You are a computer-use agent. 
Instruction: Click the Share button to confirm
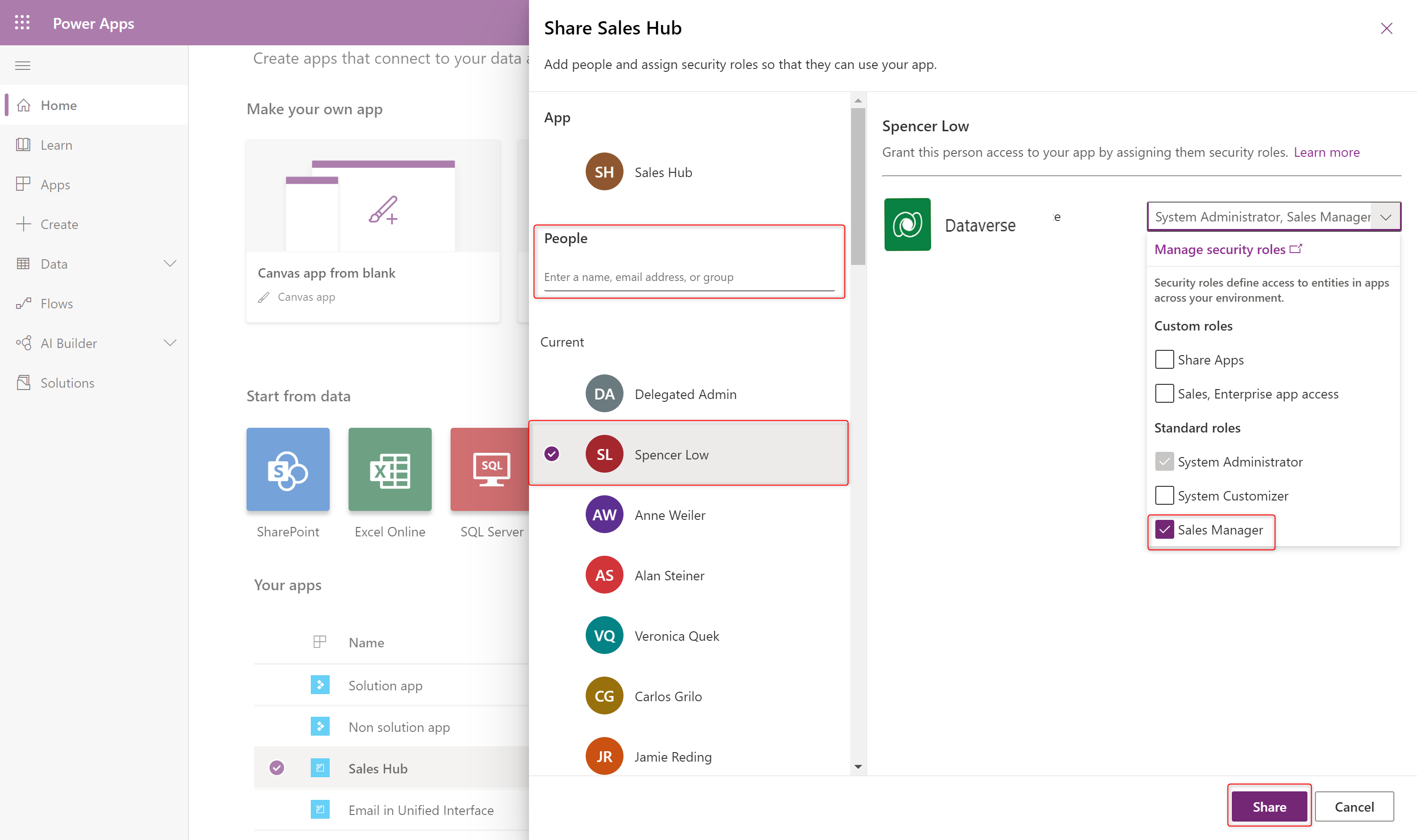point(1268,805)
